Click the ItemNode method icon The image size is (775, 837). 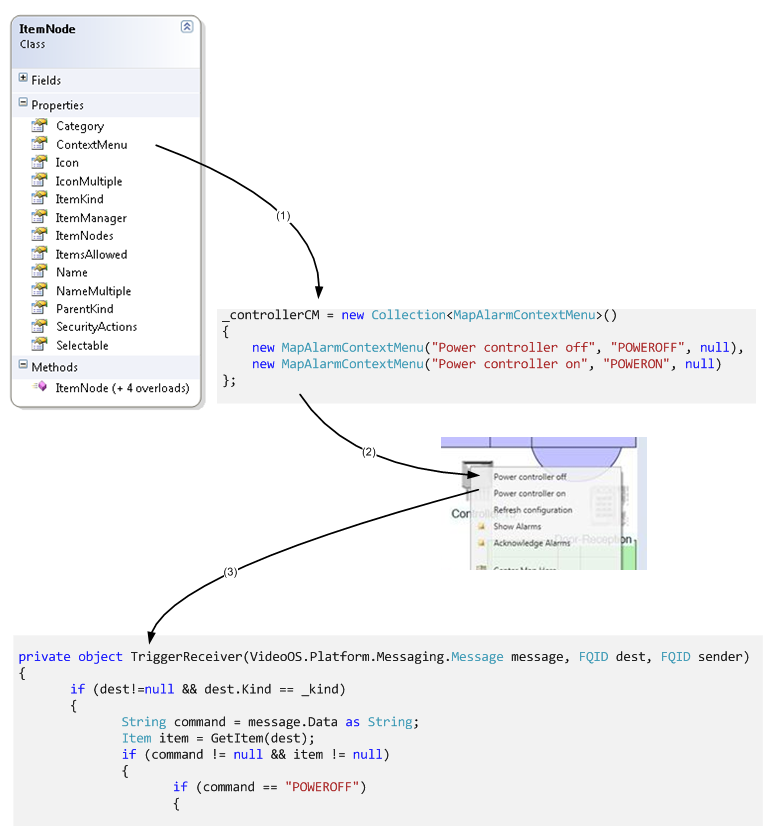pyautogui.click(x=40, y=386)
